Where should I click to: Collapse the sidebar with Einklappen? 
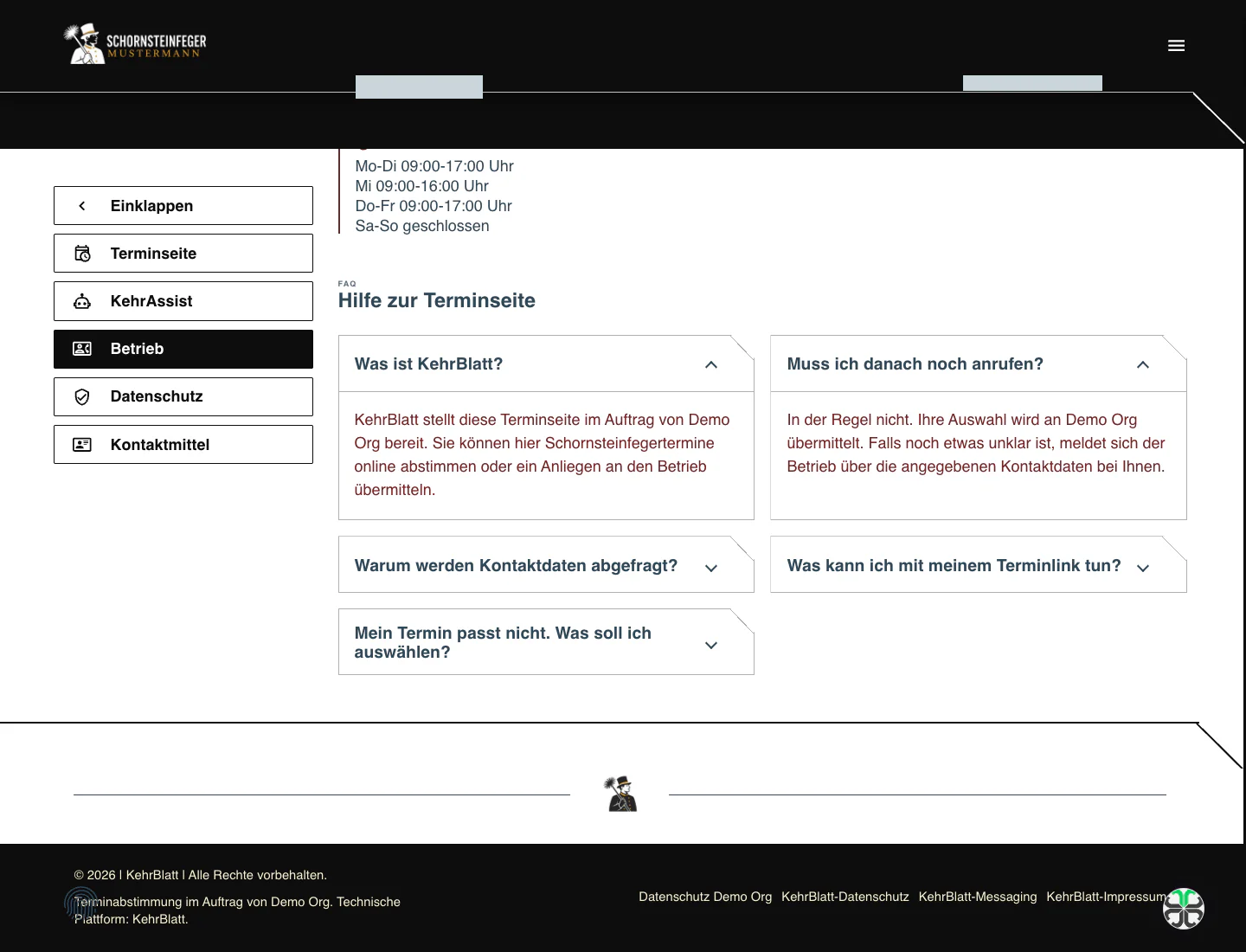tap(183, 206)
